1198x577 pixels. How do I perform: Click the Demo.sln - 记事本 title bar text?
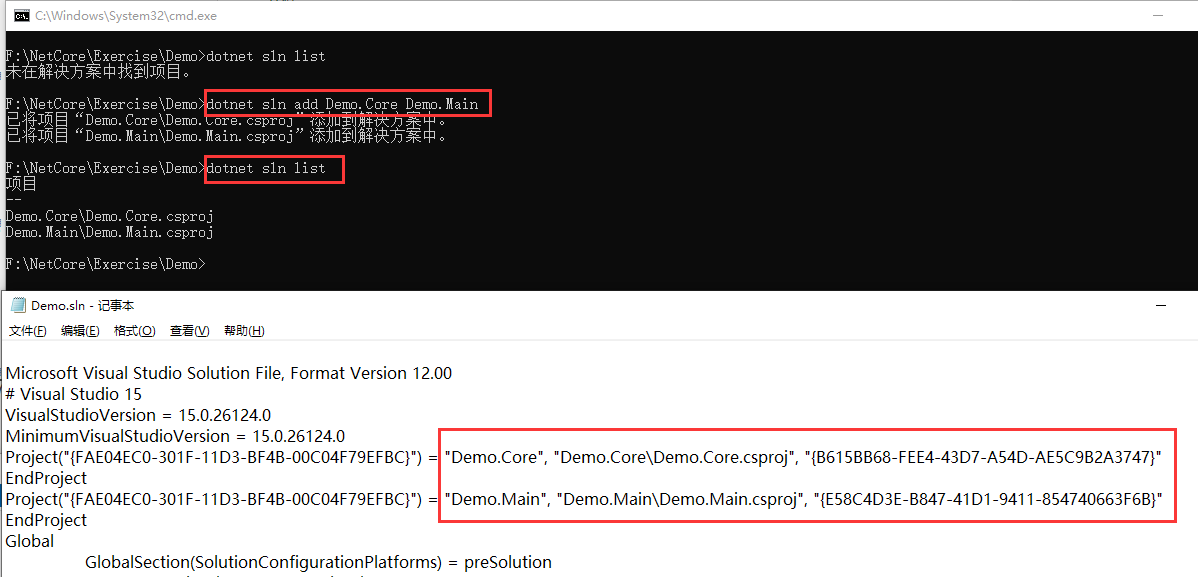(x=84, y=305)
